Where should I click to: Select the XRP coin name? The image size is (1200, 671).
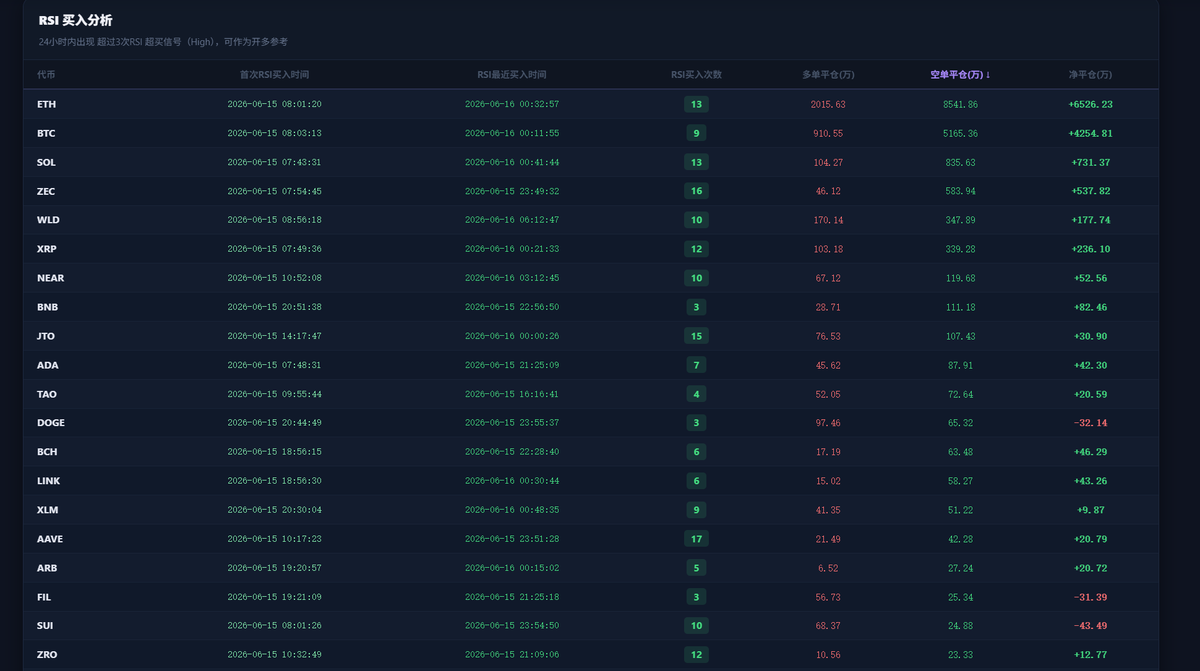point(46,249)
